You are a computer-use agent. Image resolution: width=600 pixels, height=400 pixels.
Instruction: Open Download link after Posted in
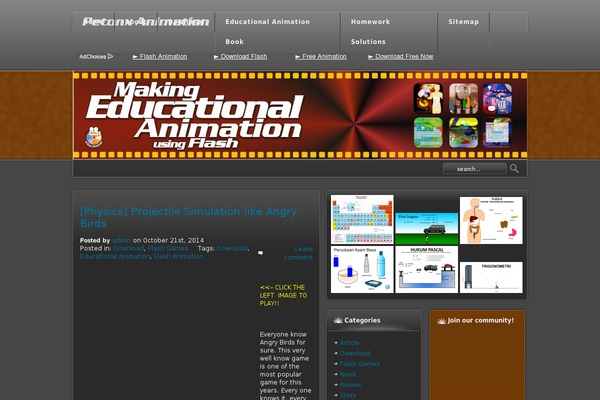129,248
